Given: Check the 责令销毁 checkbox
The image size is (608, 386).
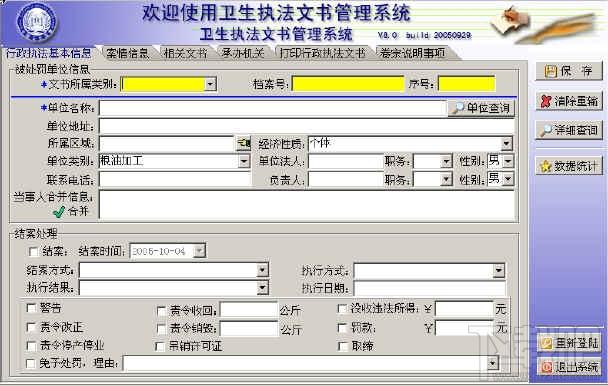Looking at the screenshot, I should click(x=161, y=329).
